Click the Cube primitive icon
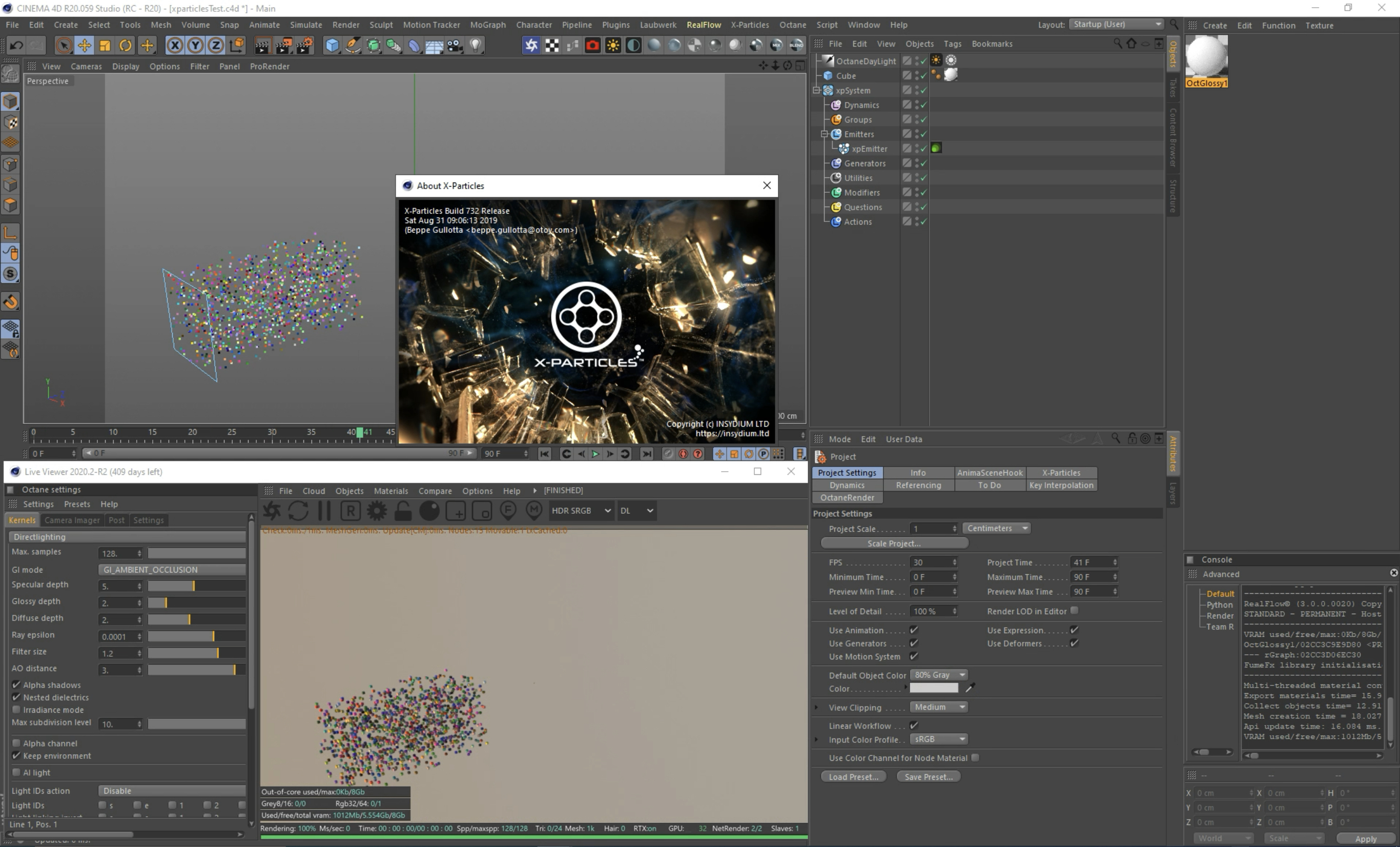The height and width of the screenshot is (847, 1400). [x=332, y=46]
